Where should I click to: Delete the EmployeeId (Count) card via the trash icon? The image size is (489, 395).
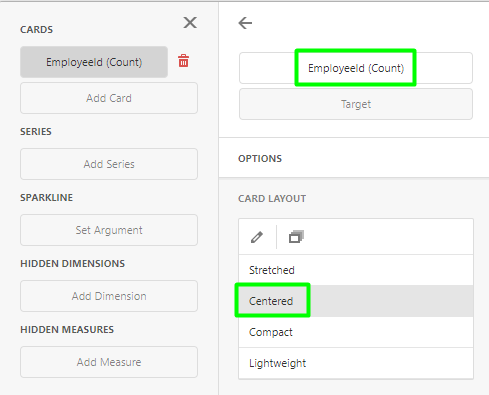pyautogui.click(x=183, y=61)
